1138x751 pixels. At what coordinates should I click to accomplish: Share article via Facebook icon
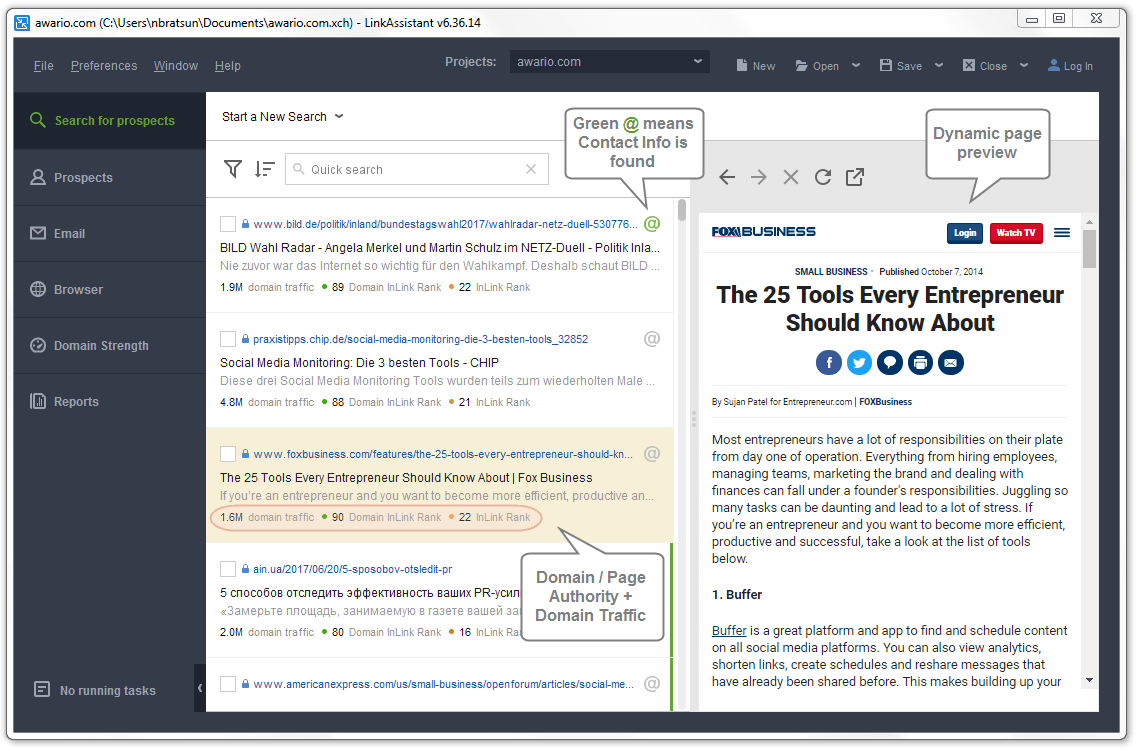pyautogui.click(x=828, y=362)
